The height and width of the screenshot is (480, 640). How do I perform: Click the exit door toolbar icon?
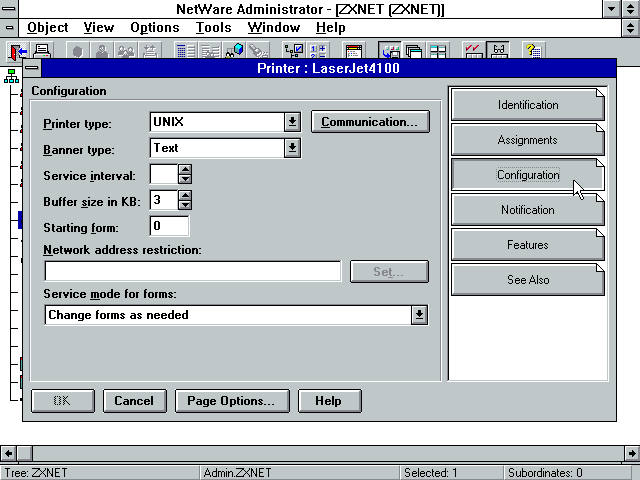pyautogui.click(x=18, y=51)
